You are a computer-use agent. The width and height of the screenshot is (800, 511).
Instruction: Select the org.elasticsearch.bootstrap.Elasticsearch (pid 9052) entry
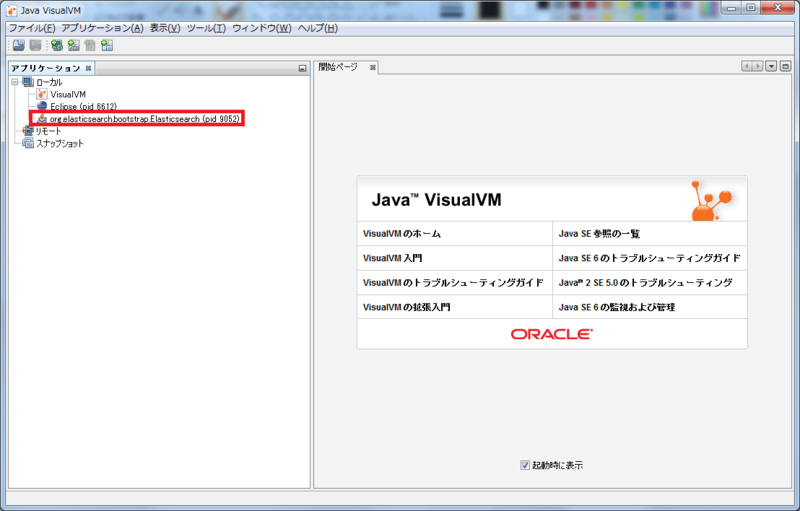pos(144,119)
